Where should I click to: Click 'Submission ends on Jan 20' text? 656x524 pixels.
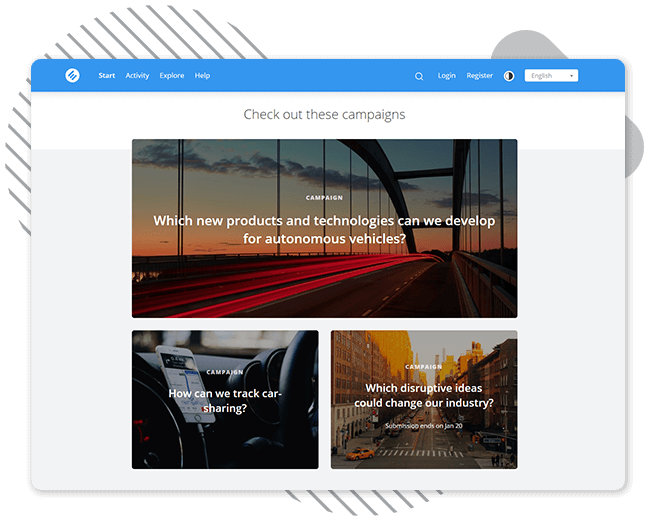(x=423, y=426)
